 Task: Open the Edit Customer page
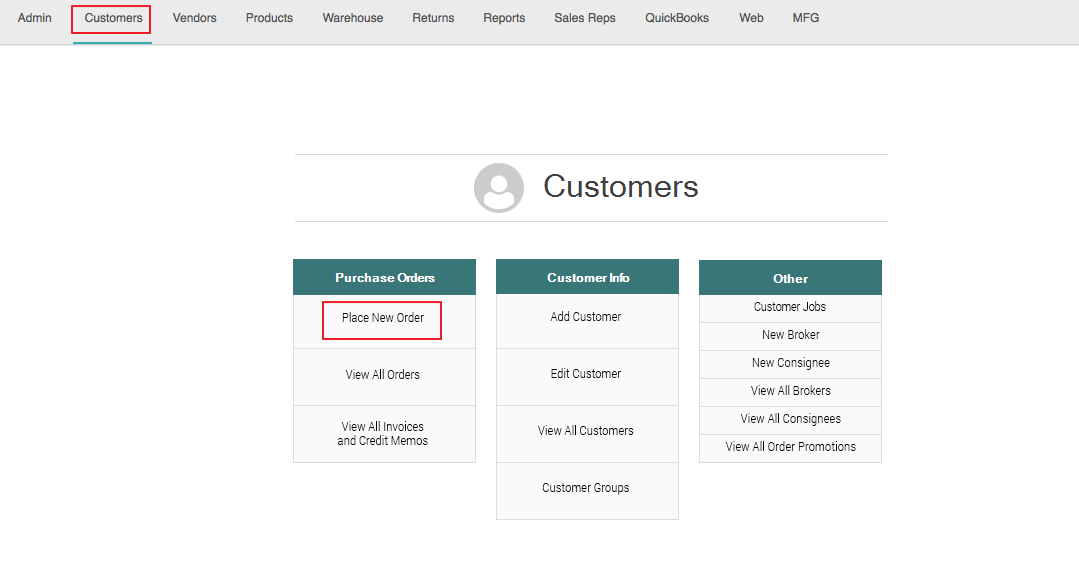586,374
